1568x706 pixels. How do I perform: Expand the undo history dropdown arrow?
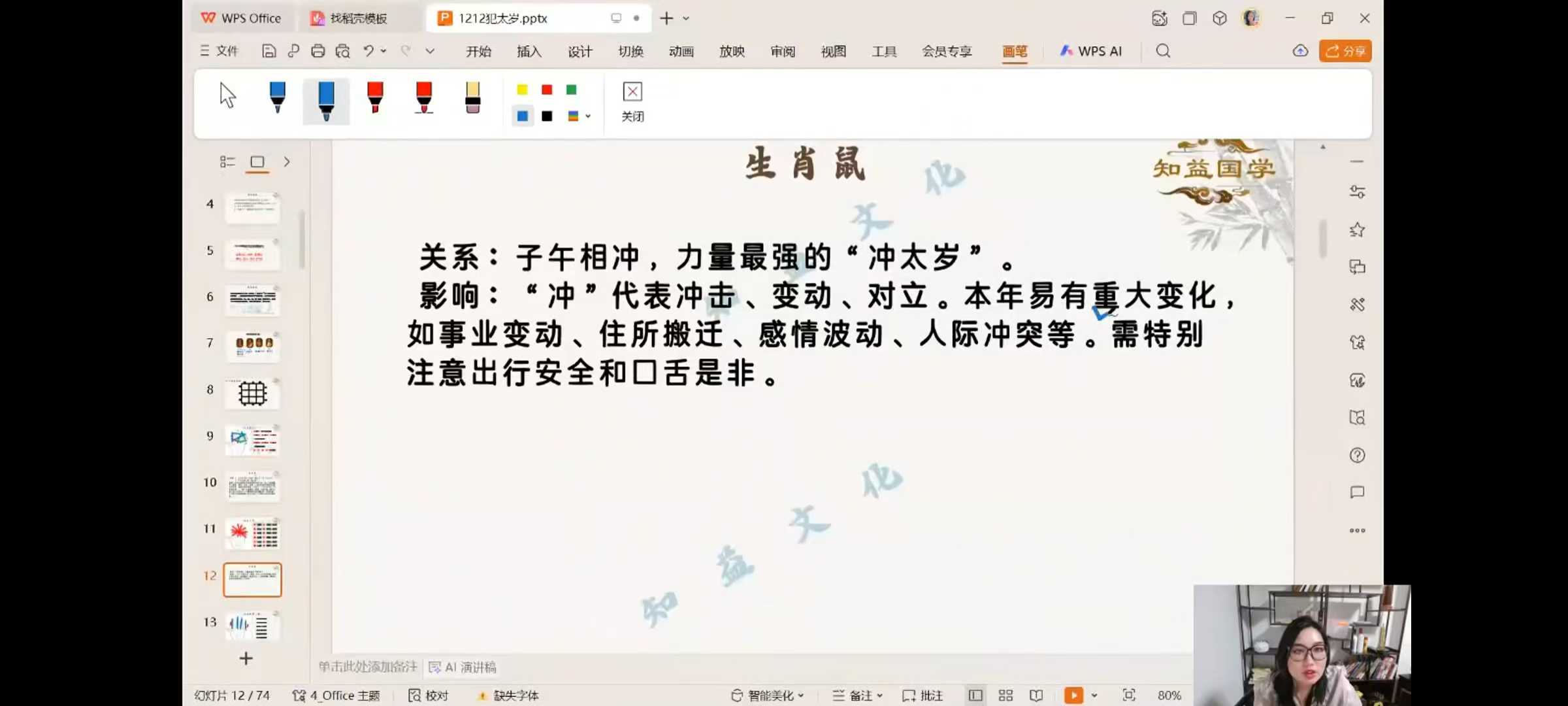point(384,51)
